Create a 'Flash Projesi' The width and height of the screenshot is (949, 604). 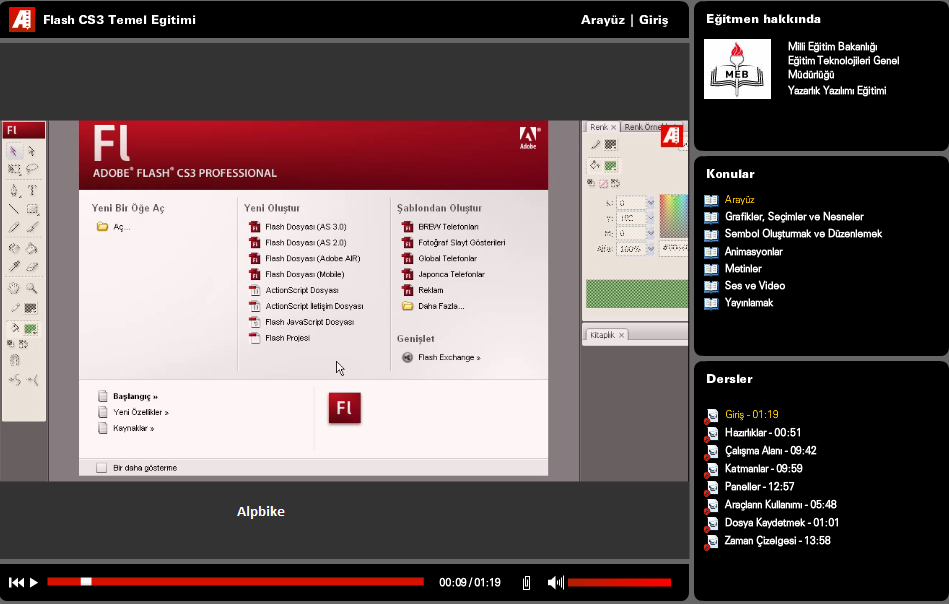[279, 338]
